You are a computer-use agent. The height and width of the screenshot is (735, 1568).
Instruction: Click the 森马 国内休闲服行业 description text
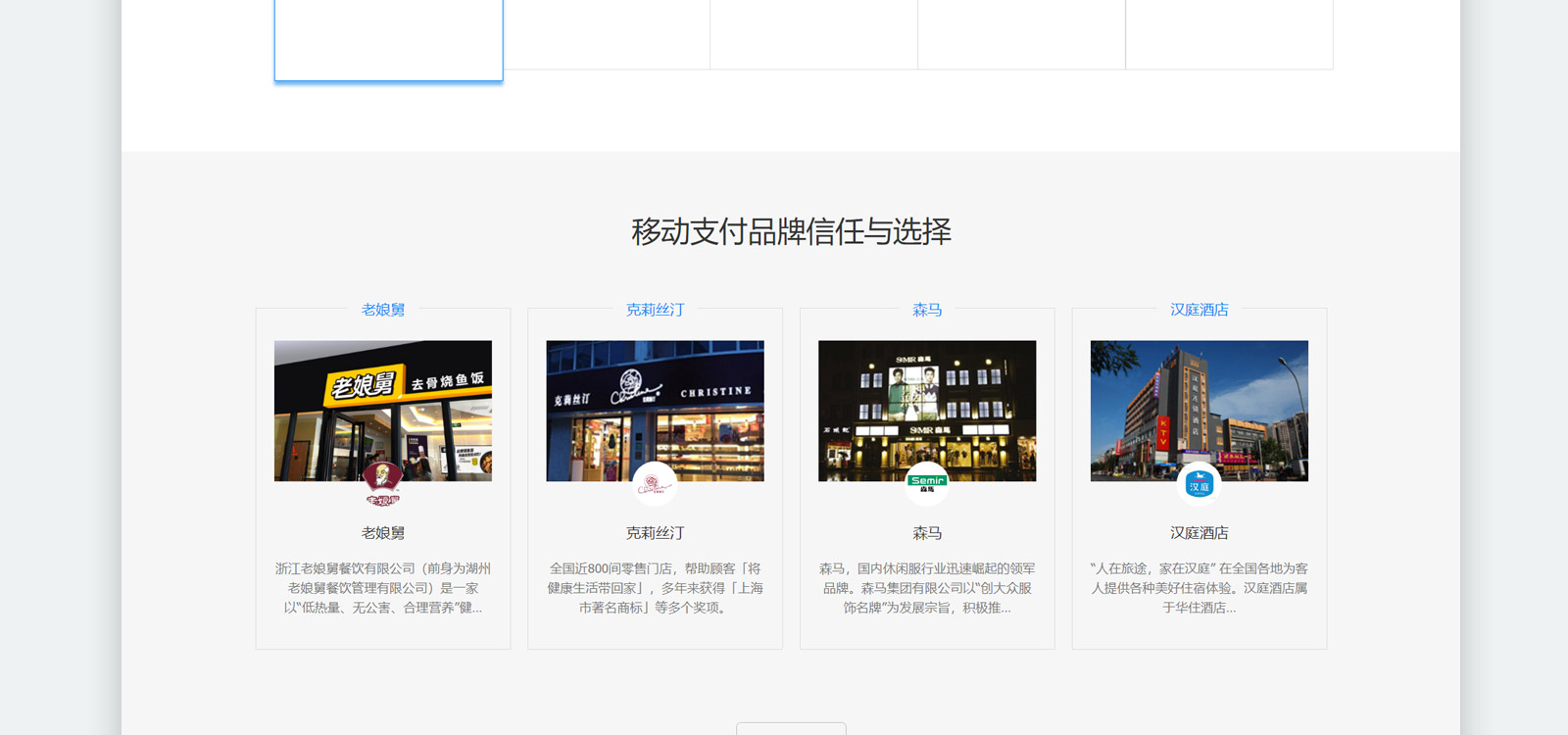click(927, 588)
